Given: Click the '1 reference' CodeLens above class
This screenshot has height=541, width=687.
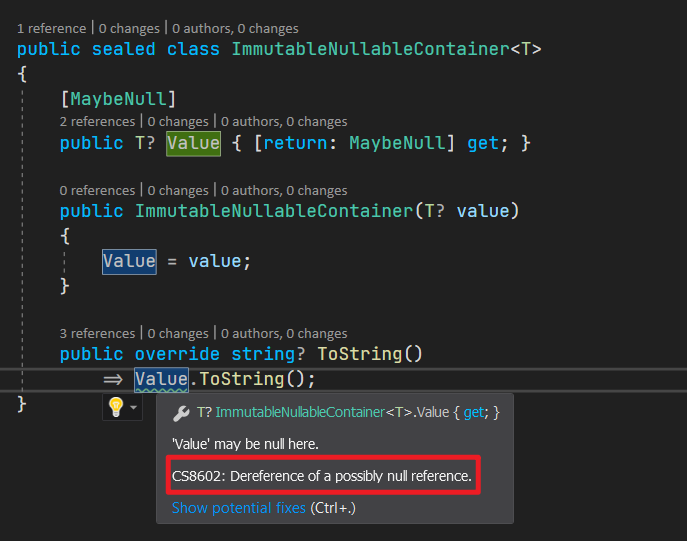Looking at the screenshot, I should (52, 28).
